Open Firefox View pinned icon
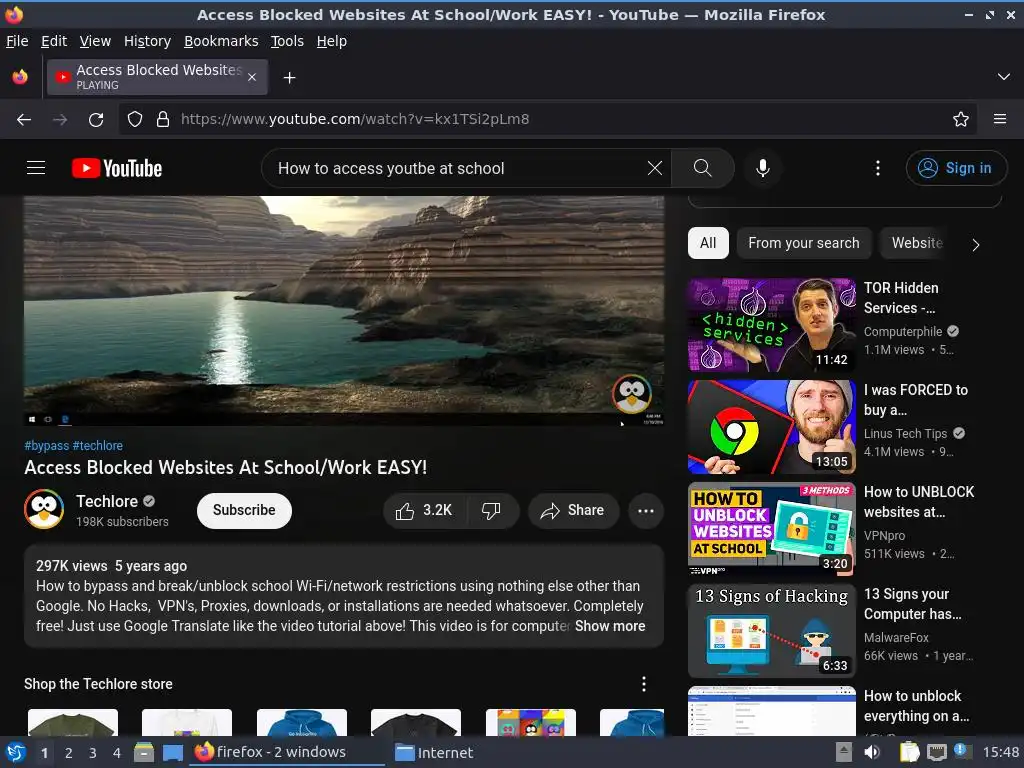 (x=20, y=77)
